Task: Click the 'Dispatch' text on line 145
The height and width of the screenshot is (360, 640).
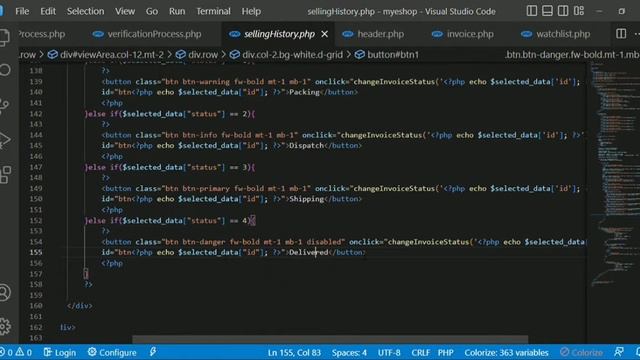Action: click(x=306, y=145)
